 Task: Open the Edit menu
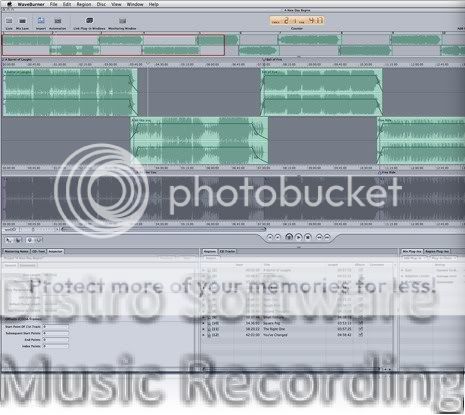click(67, 4)
